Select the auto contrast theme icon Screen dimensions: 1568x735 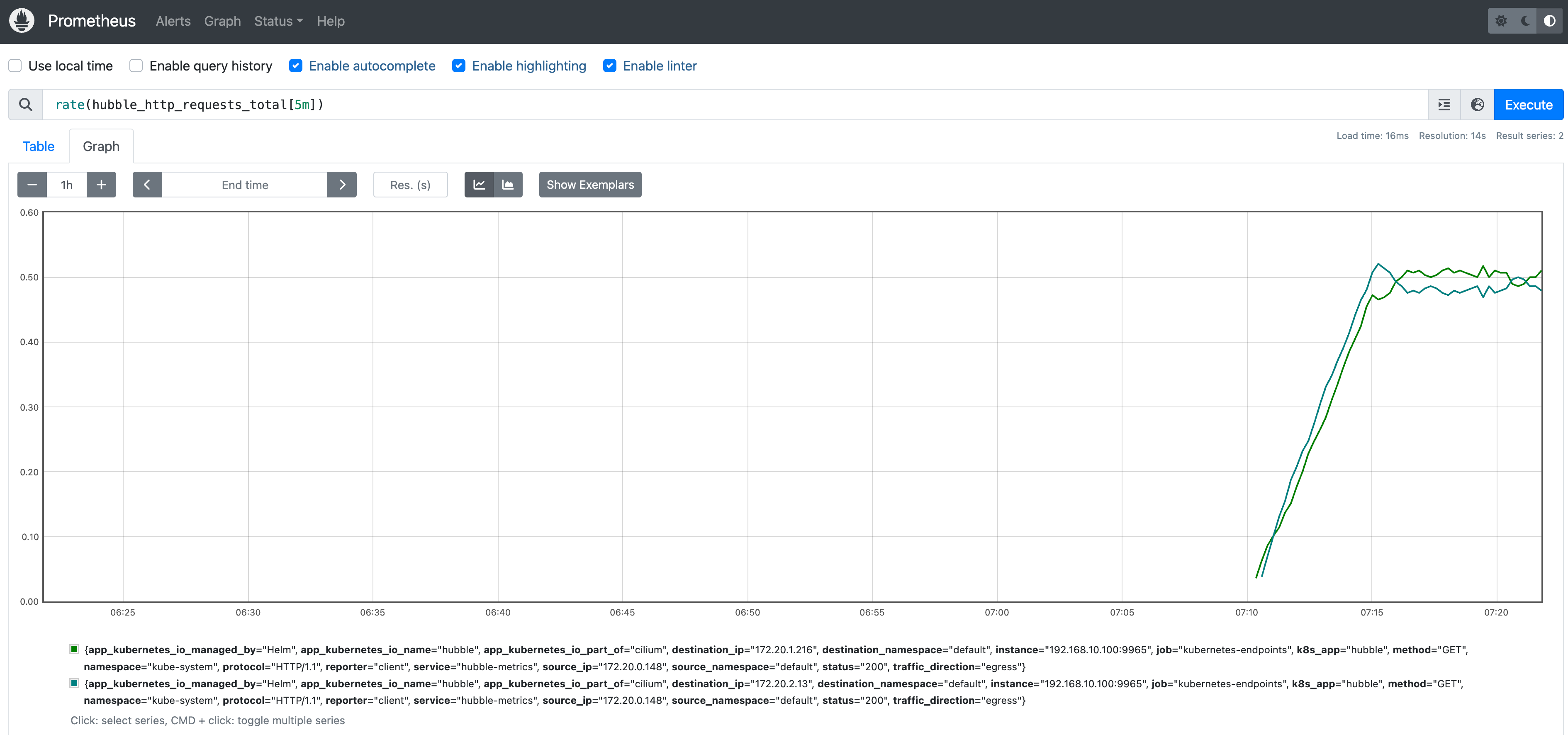(1550, 21)
